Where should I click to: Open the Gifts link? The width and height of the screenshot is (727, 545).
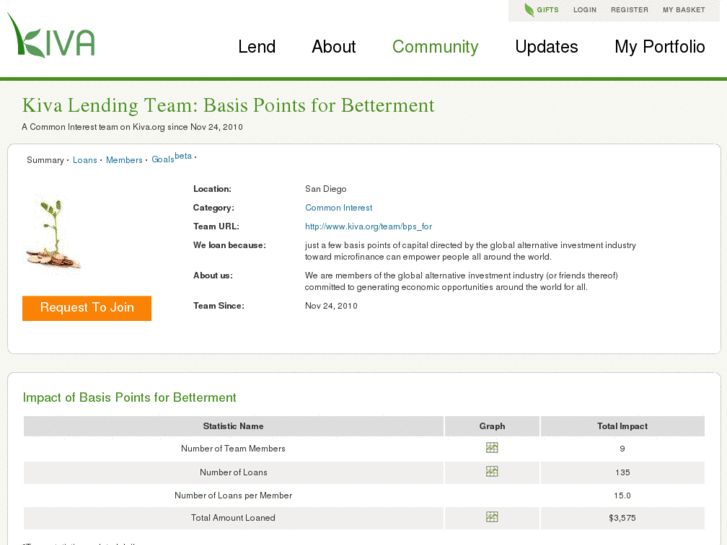(548, 10)
